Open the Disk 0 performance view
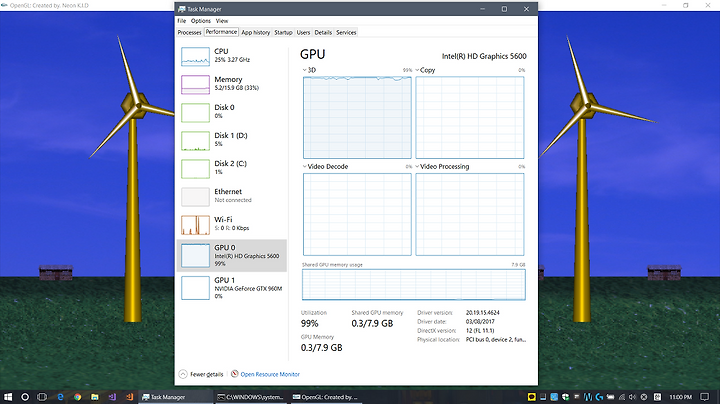 232,112
